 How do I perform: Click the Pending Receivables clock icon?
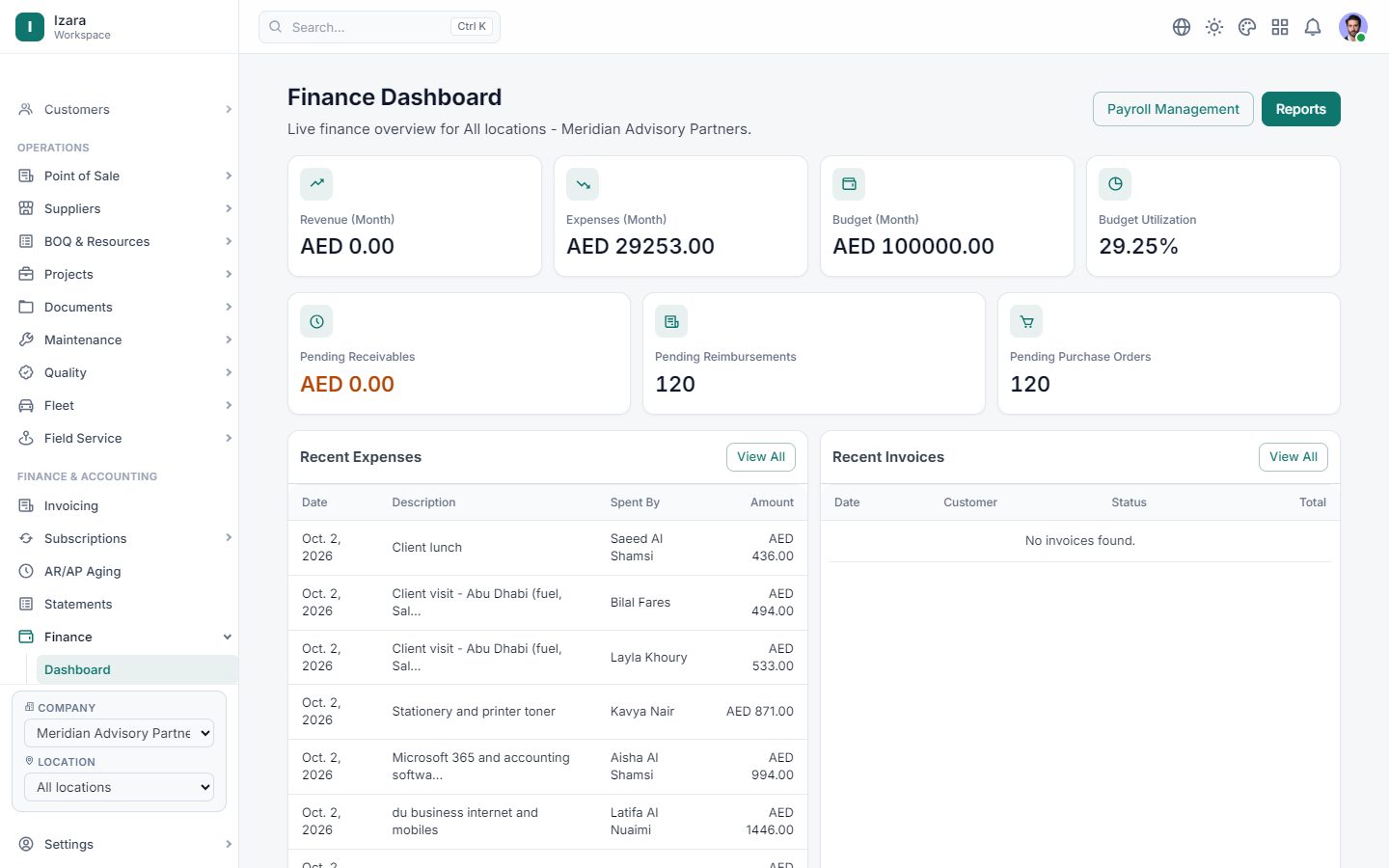pyautogui.click(x=316, y=321)
